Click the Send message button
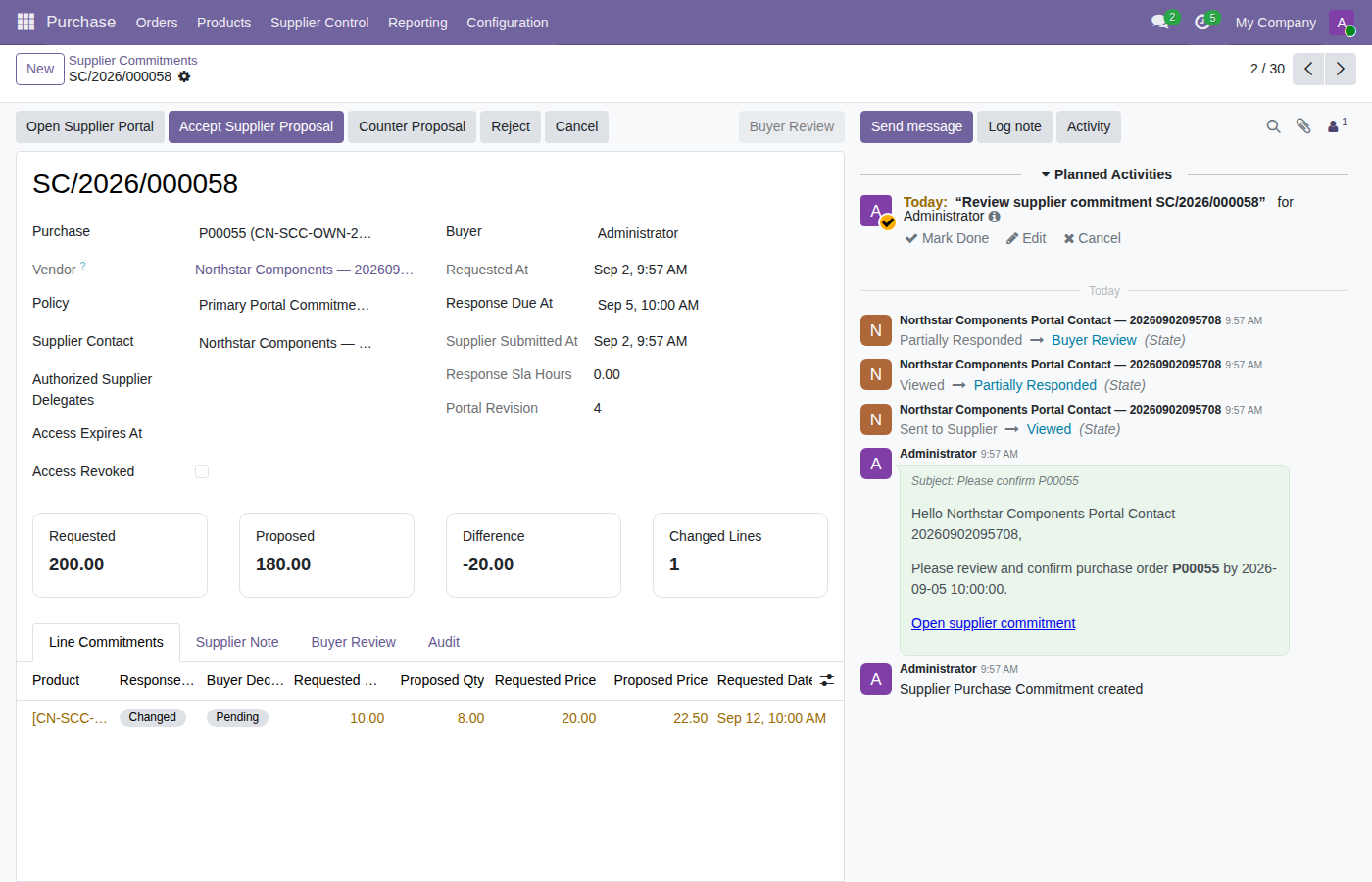This screenshot has height=882, width=1372. click(x=916, y=126)
